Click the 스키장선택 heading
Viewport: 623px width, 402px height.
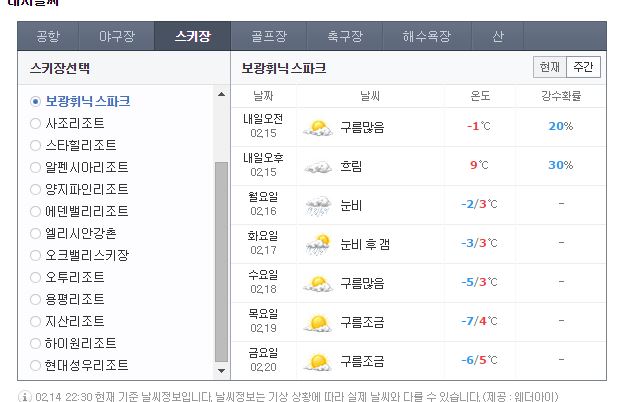click(x=60, y=68)
